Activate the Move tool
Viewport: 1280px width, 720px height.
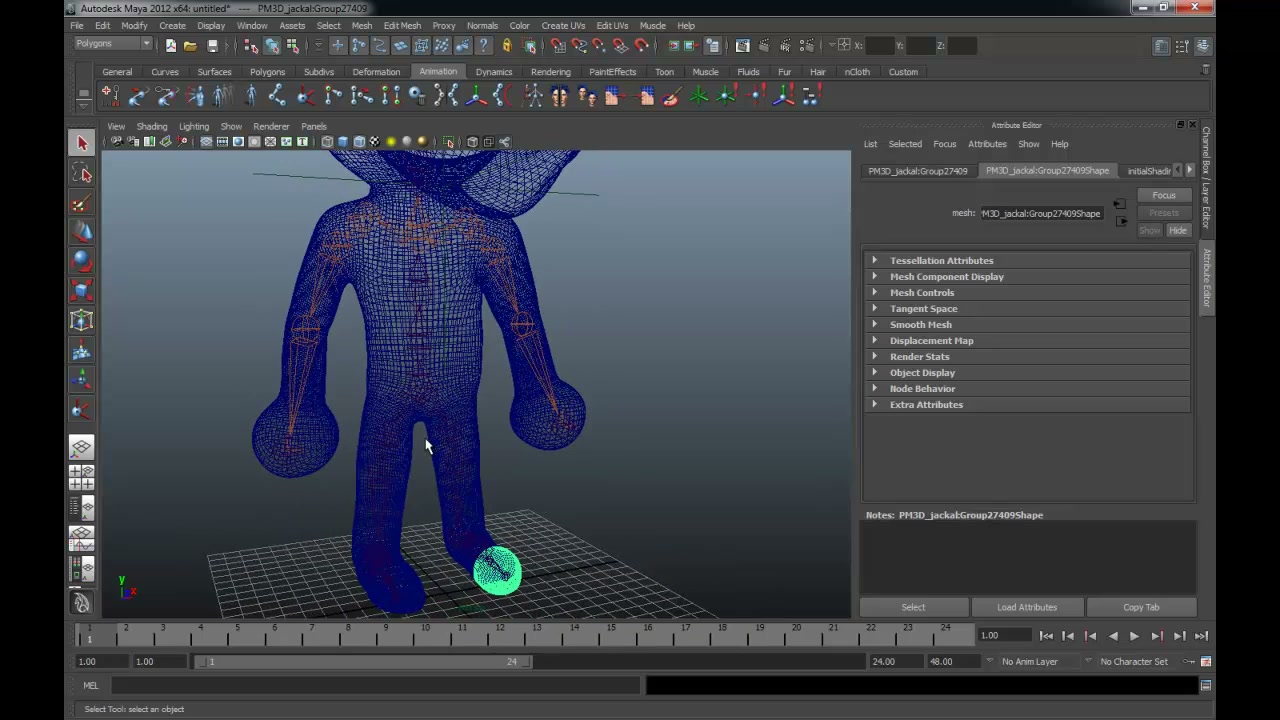pyautogui.click(x=82, y=233)
